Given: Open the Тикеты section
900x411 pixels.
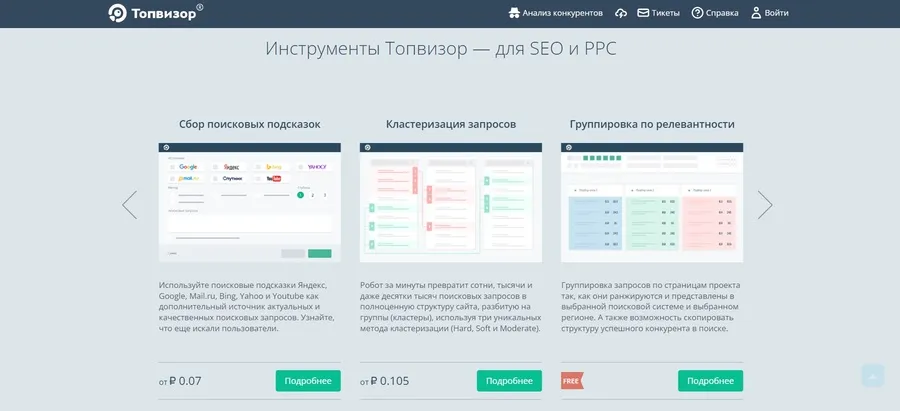Looking at the screenshot, I should pyautogui.click(x=658, y=13).
